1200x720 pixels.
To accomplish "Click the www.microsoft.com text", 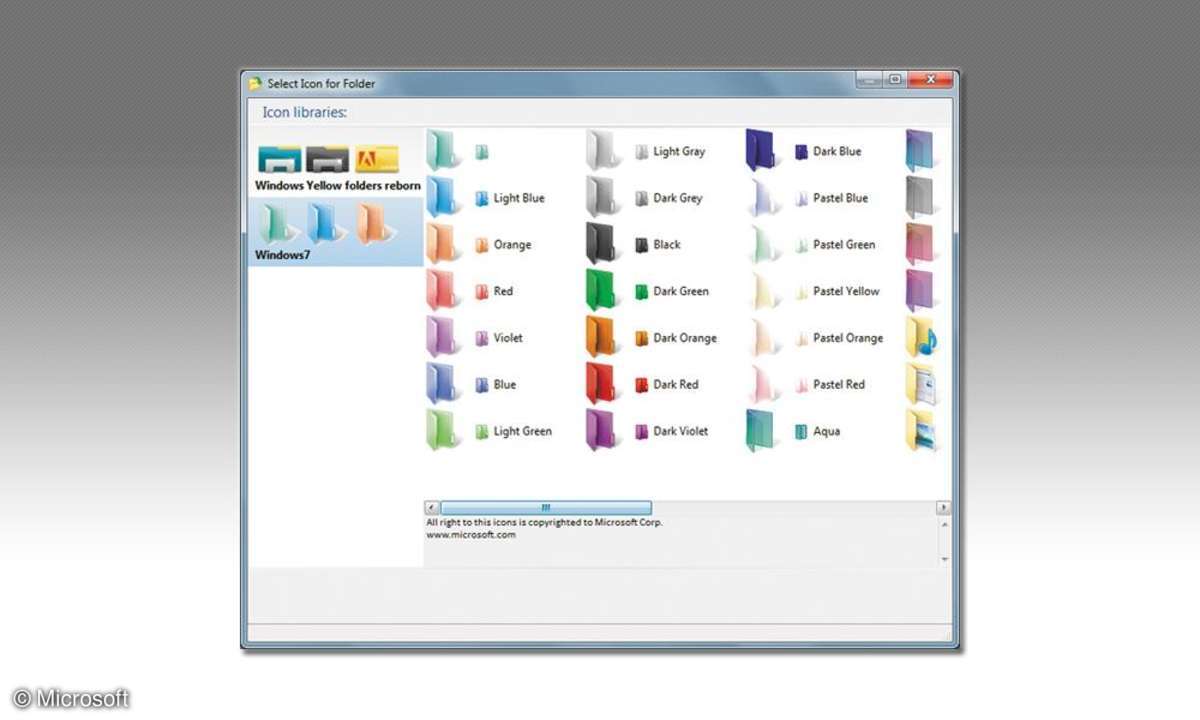I will pyautogui.click(x=471, y=535).
